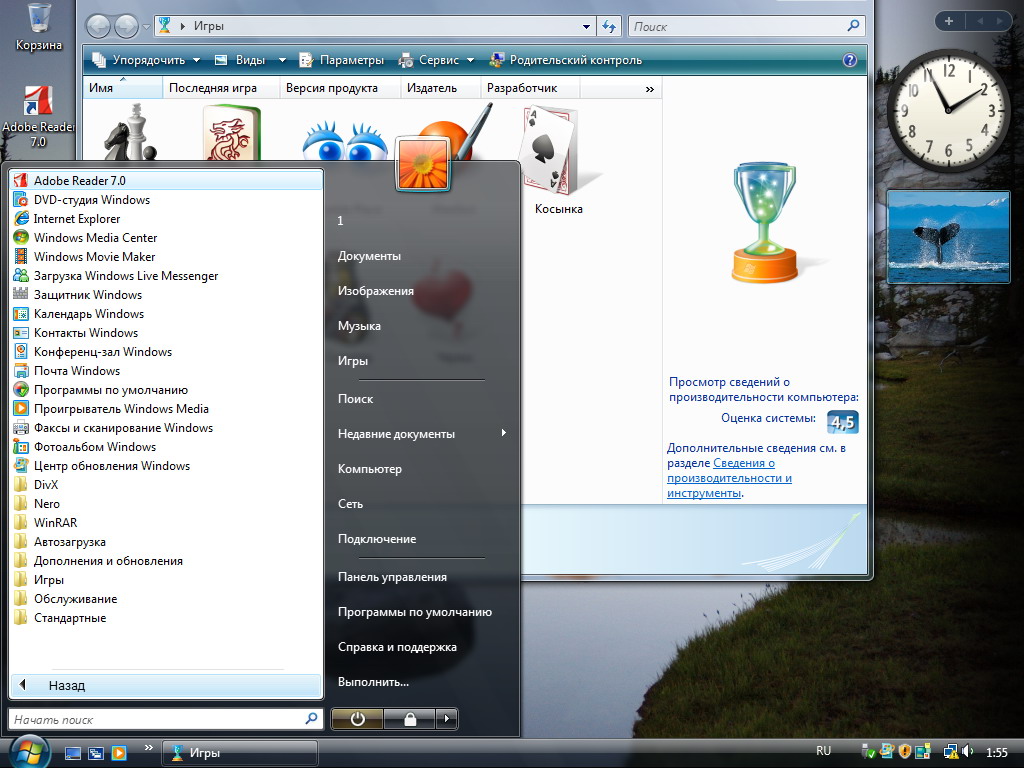1024x768 pixels.
Task: Open Факсы и сканирование Windows
Action: click(x=166, y=428)
